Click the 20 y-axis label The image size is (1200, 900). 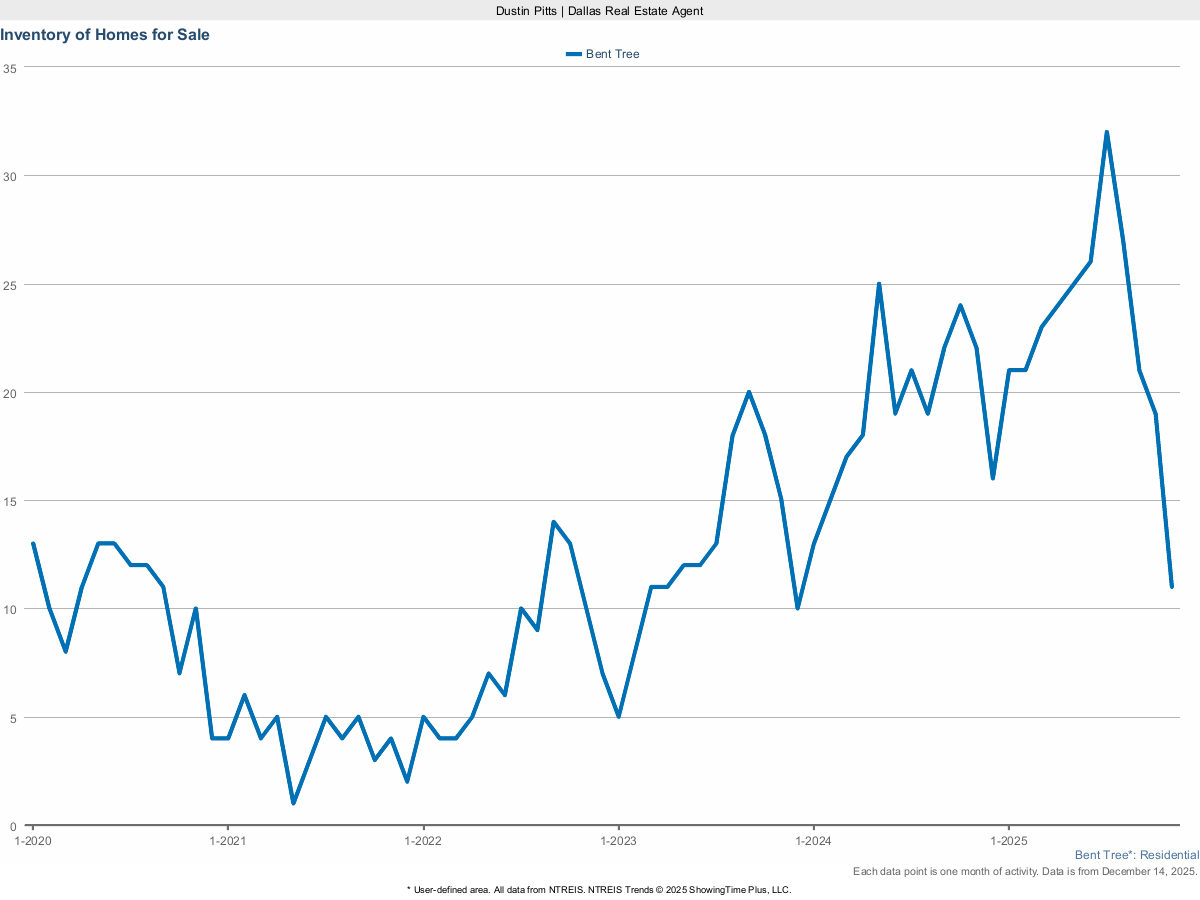coord(10,393)
